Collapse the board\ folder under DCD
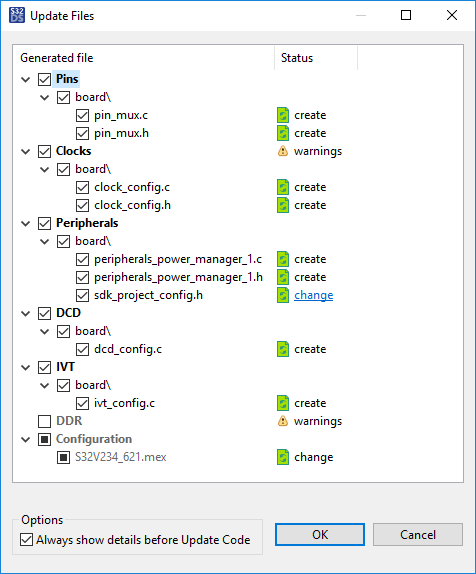 [45, 332]
